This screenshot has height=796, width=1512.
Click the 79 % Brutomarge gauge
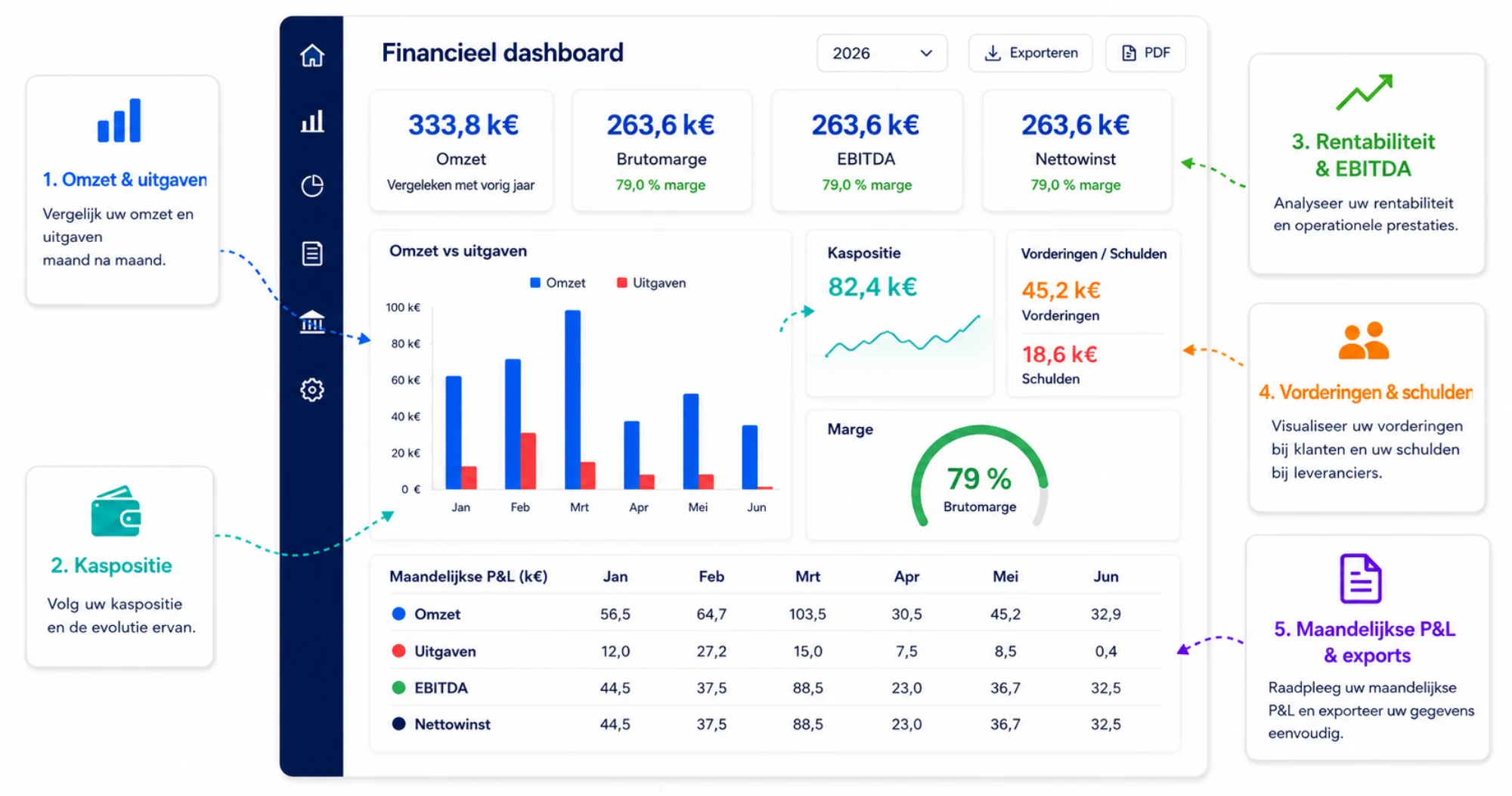980,478
